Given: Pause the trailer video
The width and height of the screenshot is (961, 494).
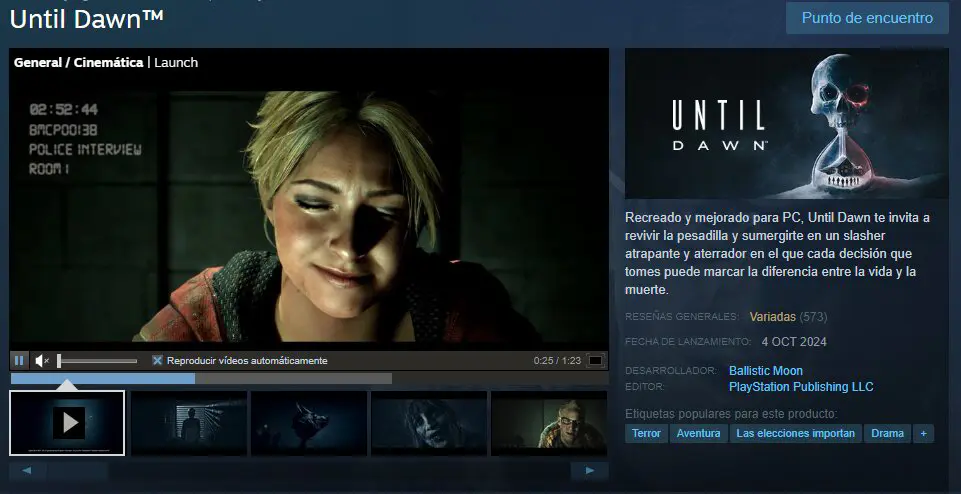Looking at the screenshot, I should pos(19,360).
